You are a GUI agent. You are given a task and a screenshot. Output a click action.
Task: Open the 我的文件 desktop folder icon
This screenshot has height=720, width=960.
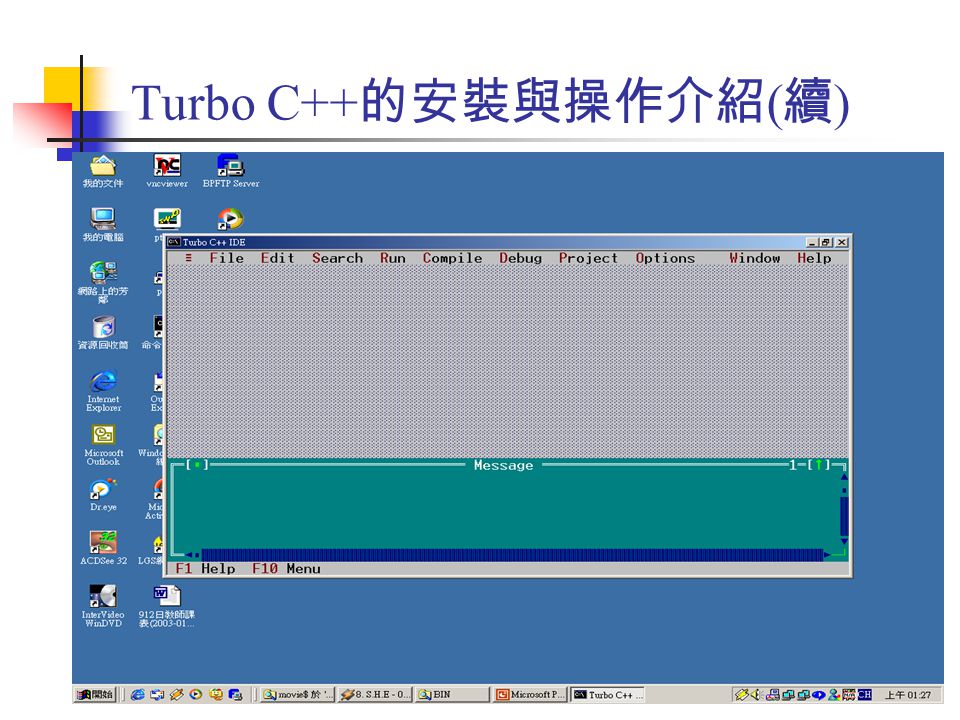(x=103, y=171)
